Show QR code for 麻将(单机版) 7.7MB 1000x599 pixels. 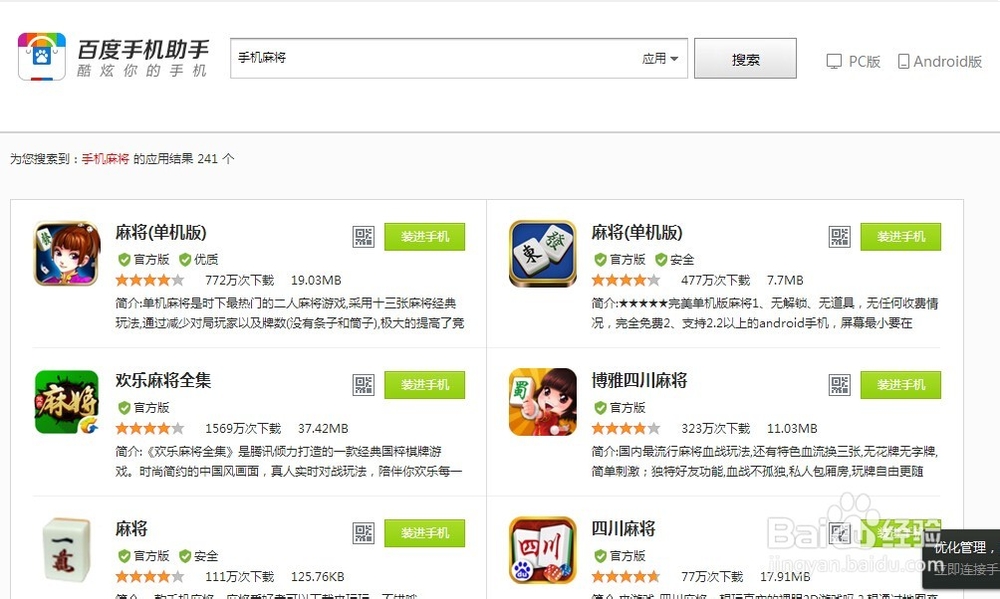[839, 237]
